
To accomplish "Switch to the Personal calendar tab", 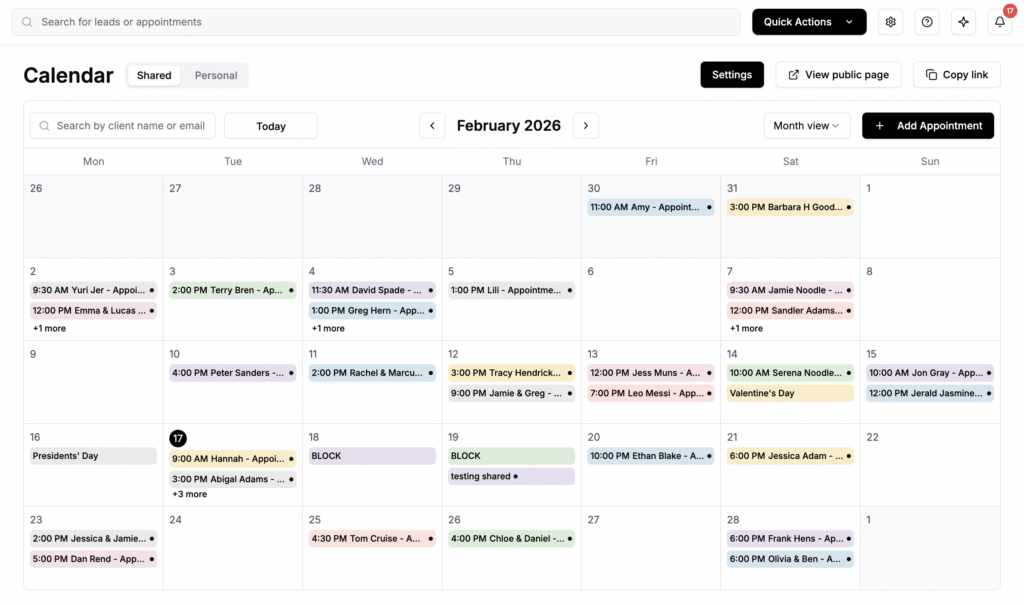I will [x=216, y=75].
